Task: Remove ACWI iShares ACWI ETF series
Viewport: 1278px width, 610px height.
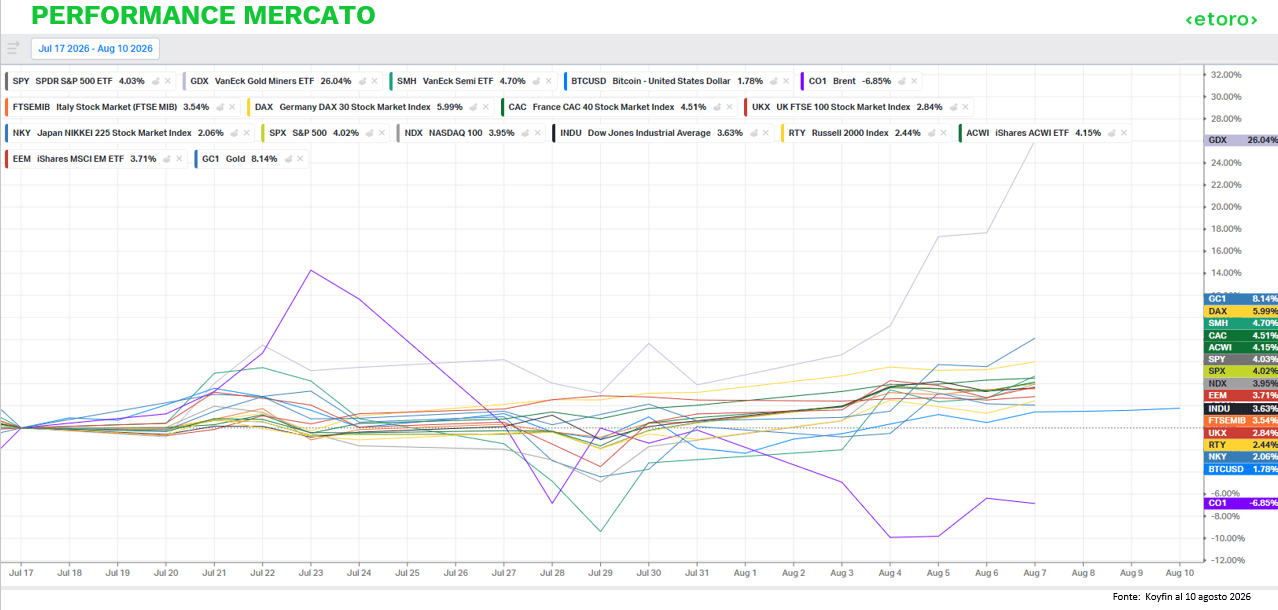Action: click(1124, 133)
